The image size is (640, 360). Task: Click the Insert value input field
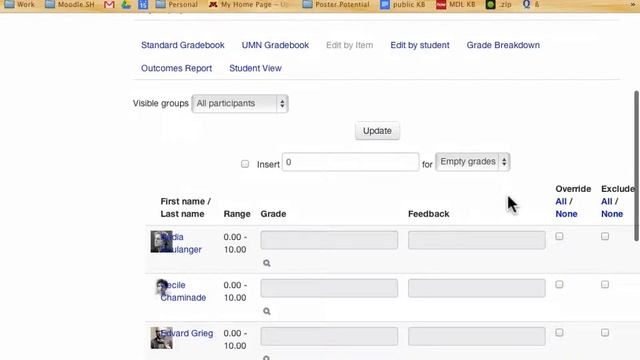350,162
